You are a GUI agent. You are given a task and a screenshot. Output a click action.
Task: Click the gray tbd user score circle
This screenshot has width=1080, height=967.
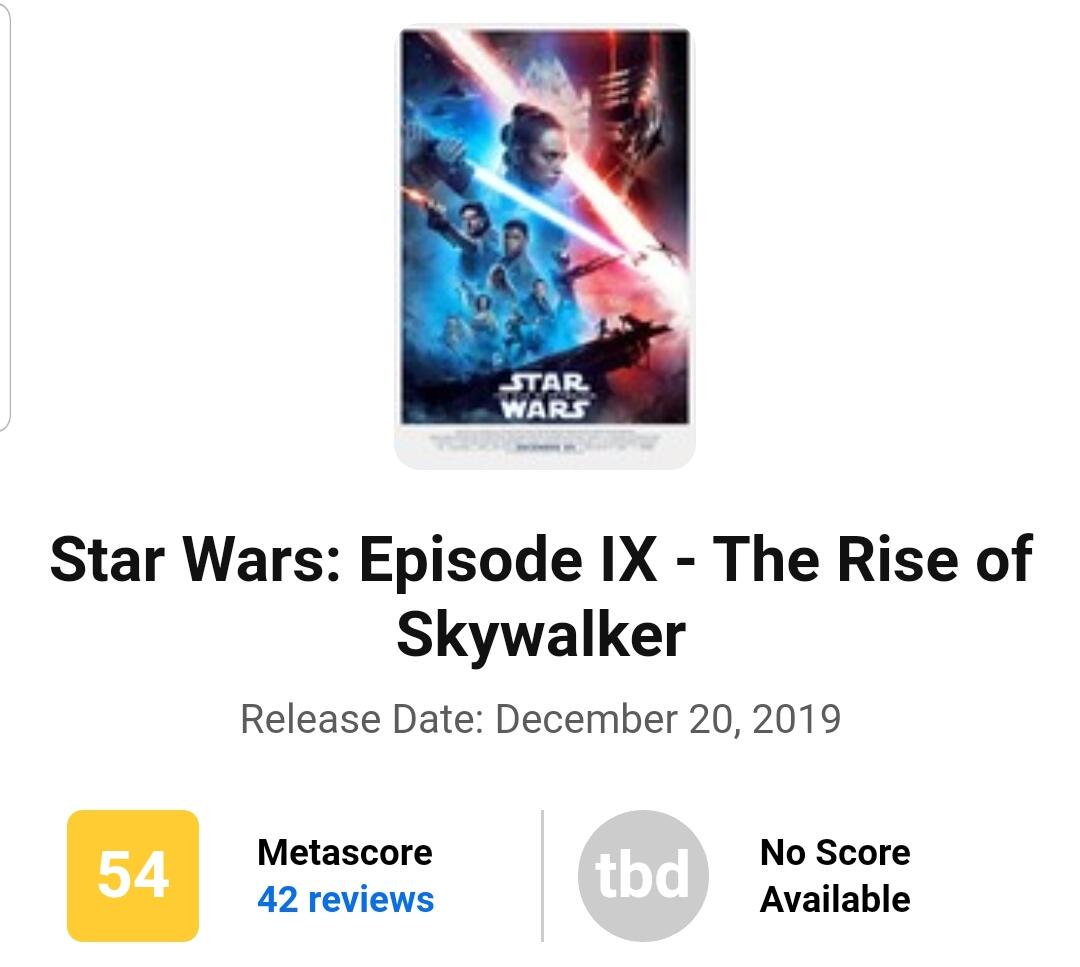click(644, 876)
